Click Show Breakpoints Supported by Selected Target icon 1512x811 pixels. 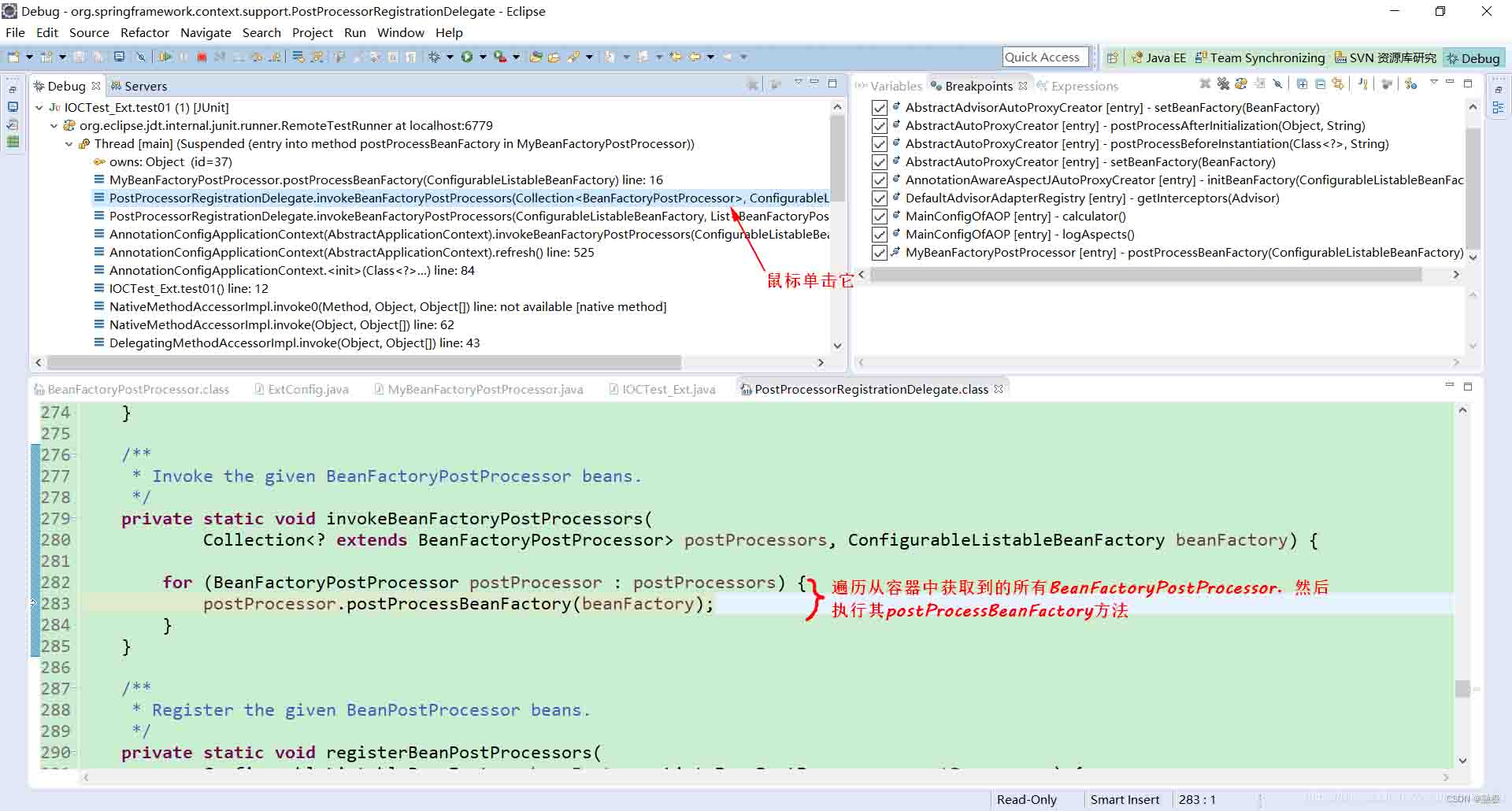pyautogui.click(x=1241, y=83)
